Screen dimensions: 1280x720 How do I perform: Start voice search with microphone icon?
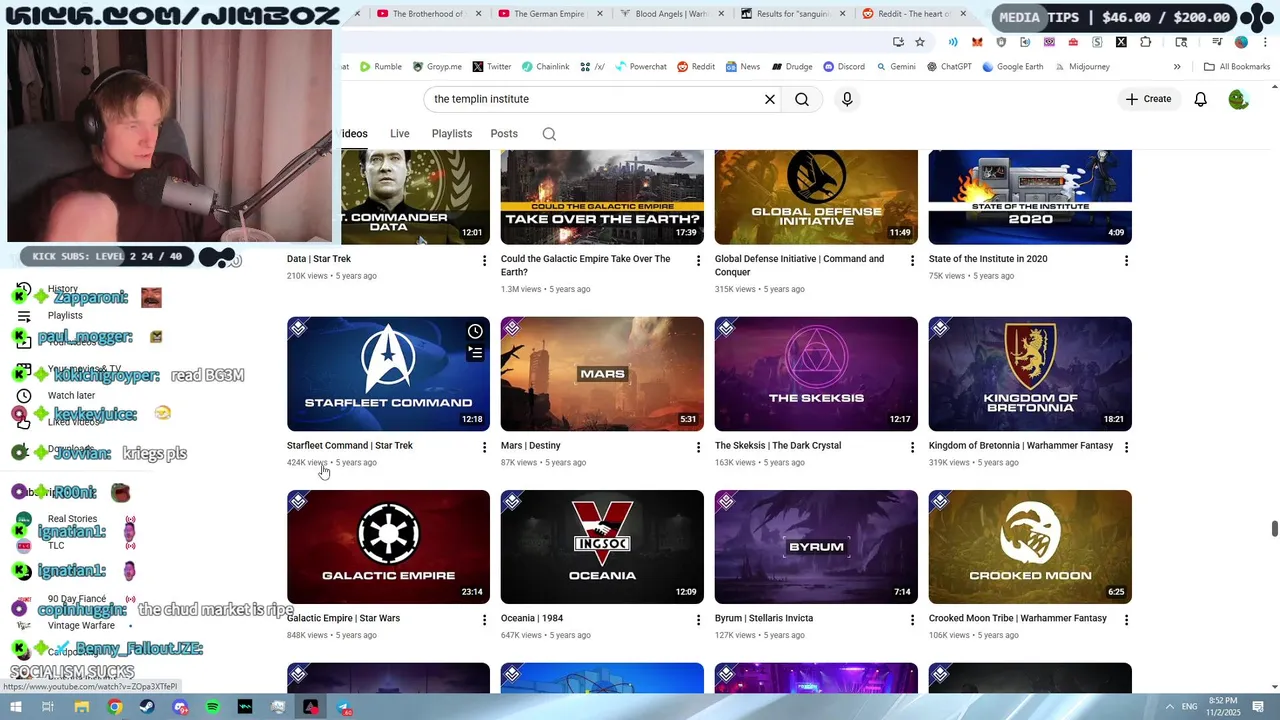click(847, 99)
